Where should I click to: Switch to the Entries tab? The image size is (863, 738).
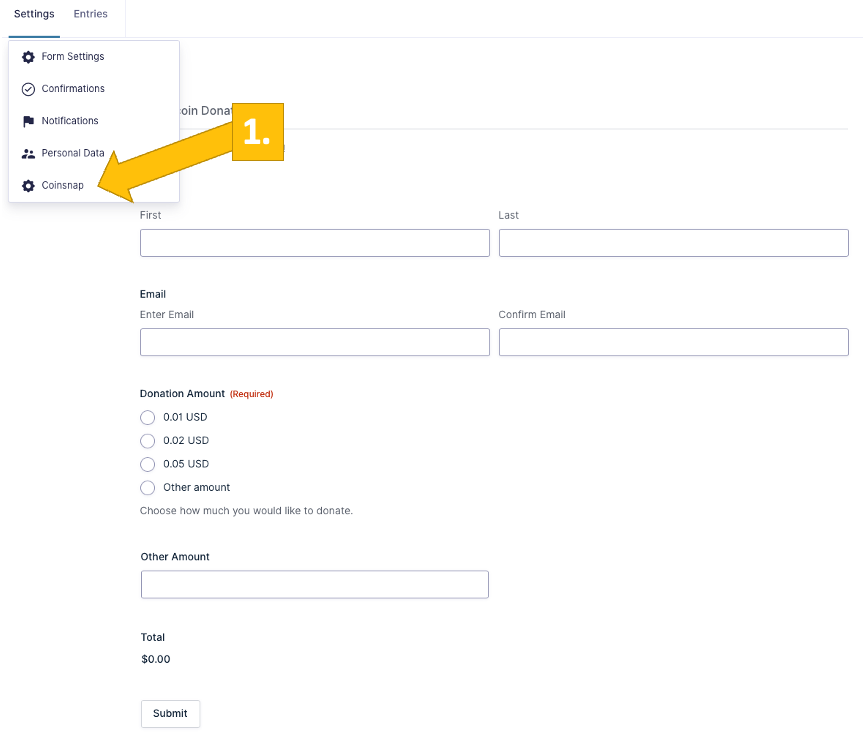[90, 14]
